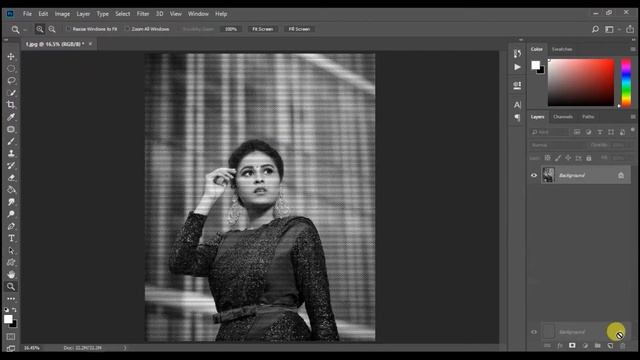Image resolution: width=640 pixels, height=360 pixels.
Task: Open the Actions panel play icon
Action: coord(517,67)
